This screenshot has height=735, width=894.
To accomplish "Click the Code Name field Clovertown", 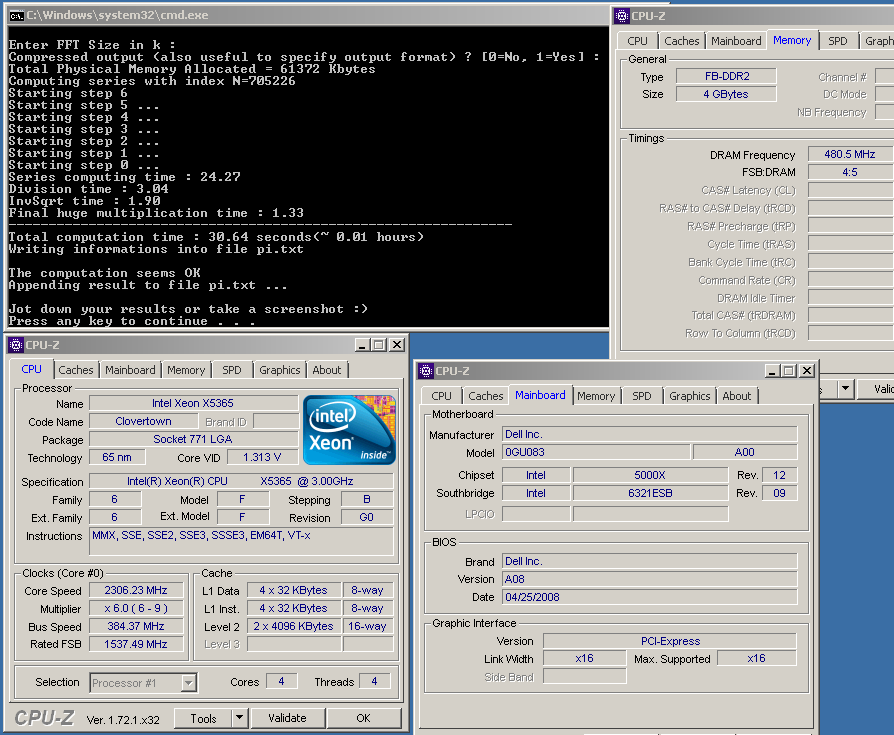I will (x=143, y=421).
